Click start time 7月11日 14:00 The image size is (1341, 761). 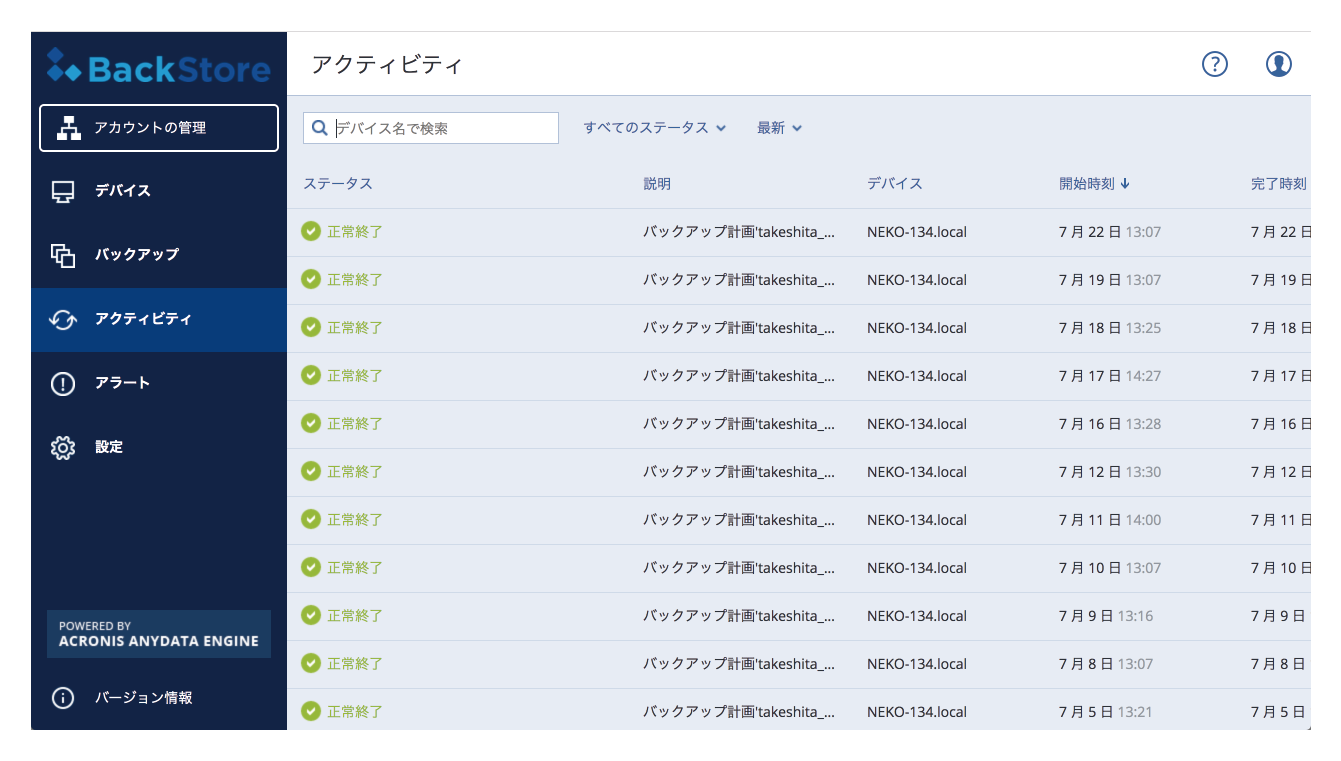pyautogui.click(x=1110, y=520)
